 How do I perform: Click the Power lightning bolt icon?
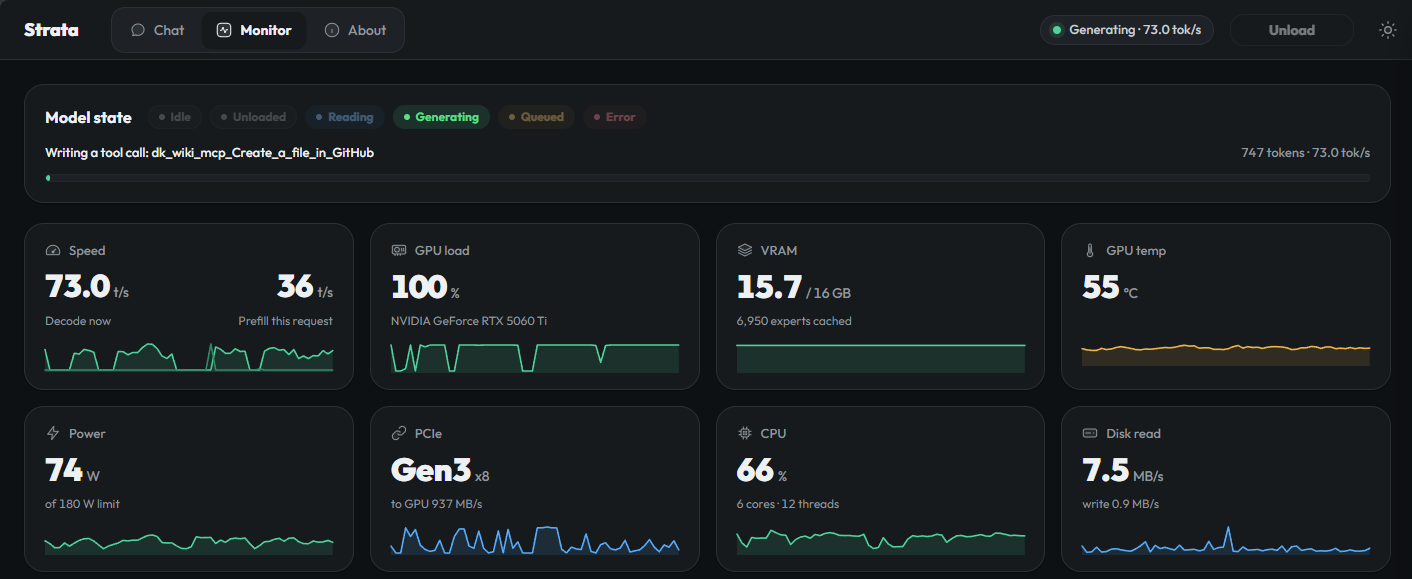(53, 433)
